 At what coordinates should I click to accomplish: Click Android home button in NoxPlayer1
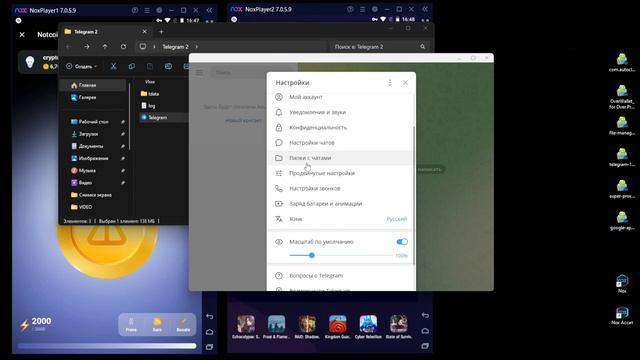point(209,332)
